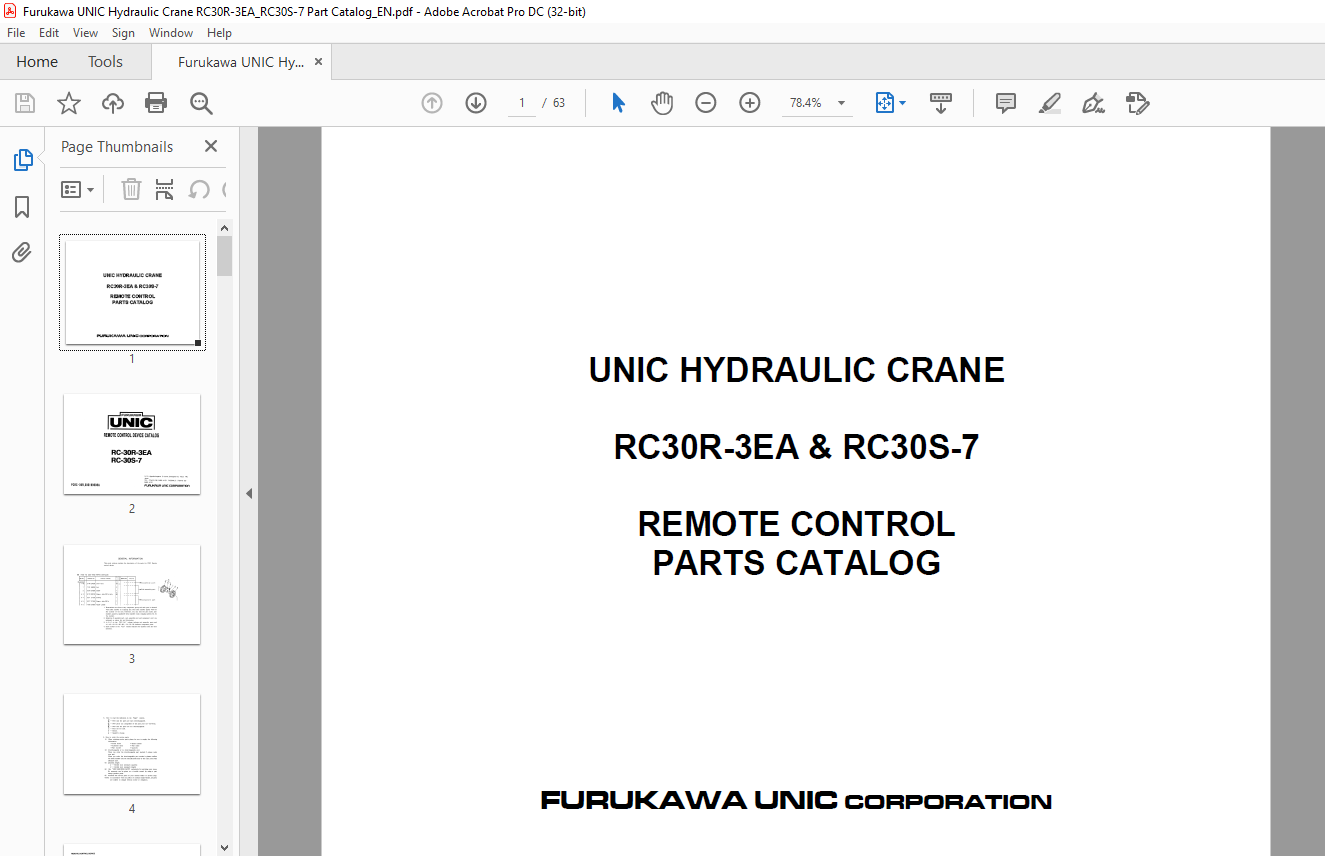Screen dimensions: 1325x856
Task: Add a sticky note comment
Action: [1006, 103]
